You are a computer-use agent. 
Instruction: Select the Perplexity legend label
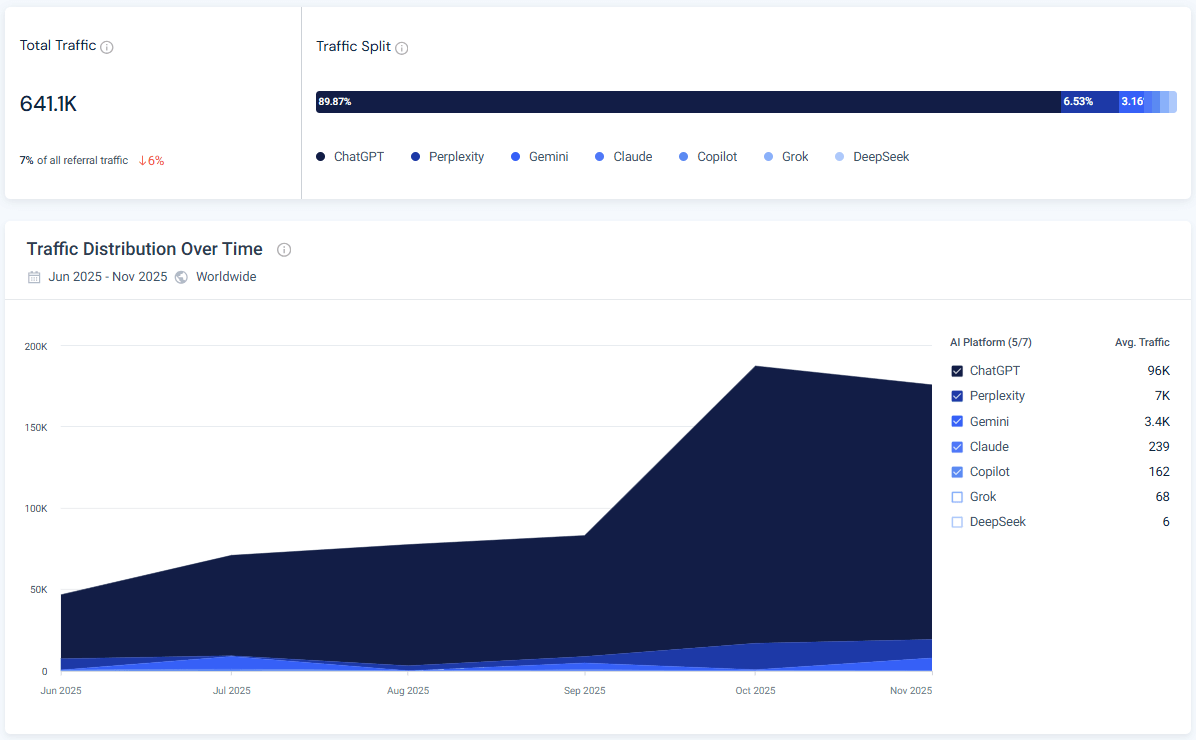(456, 156)
